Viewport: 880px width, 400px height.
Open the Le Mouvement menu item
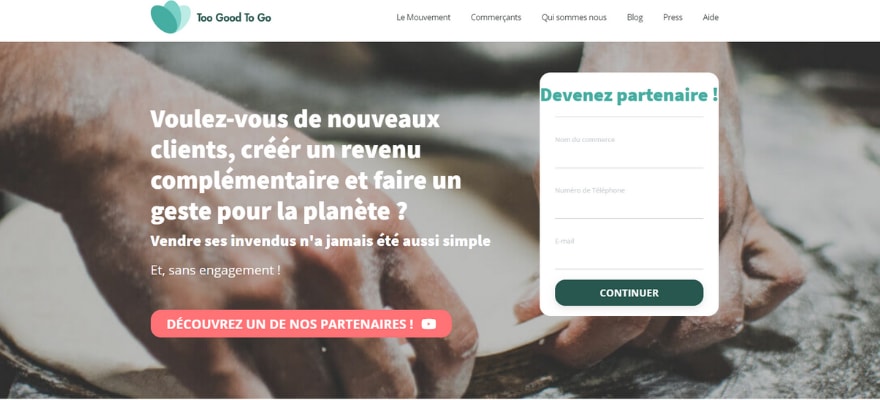(x=423, y=17)
